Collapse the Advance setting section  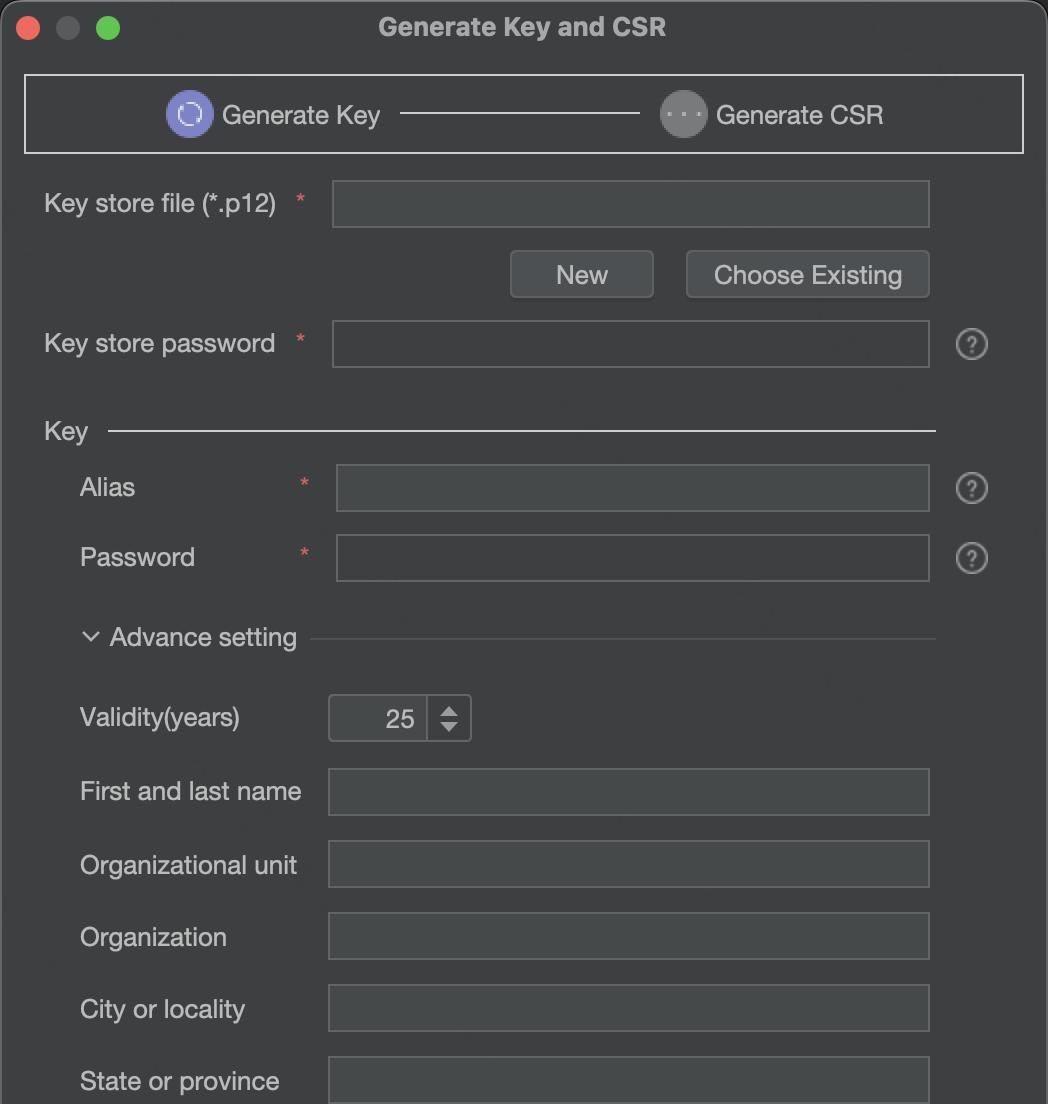pyautogui.click(x=91, y=637)
